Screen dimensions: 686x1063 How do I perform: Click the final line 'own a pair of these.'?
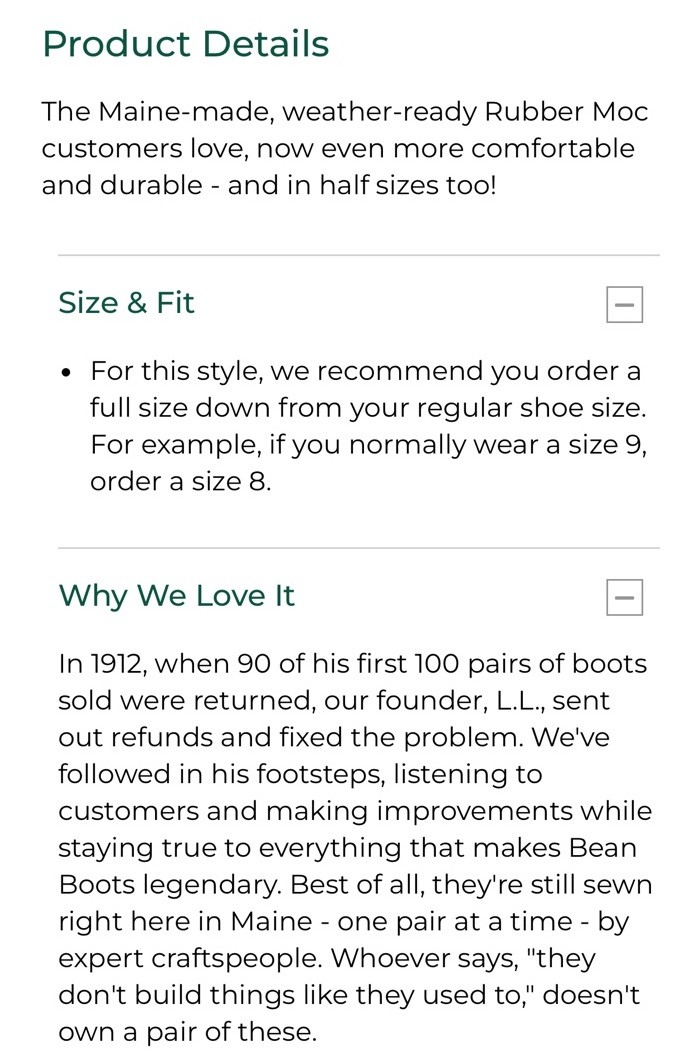pos(187,1032)
